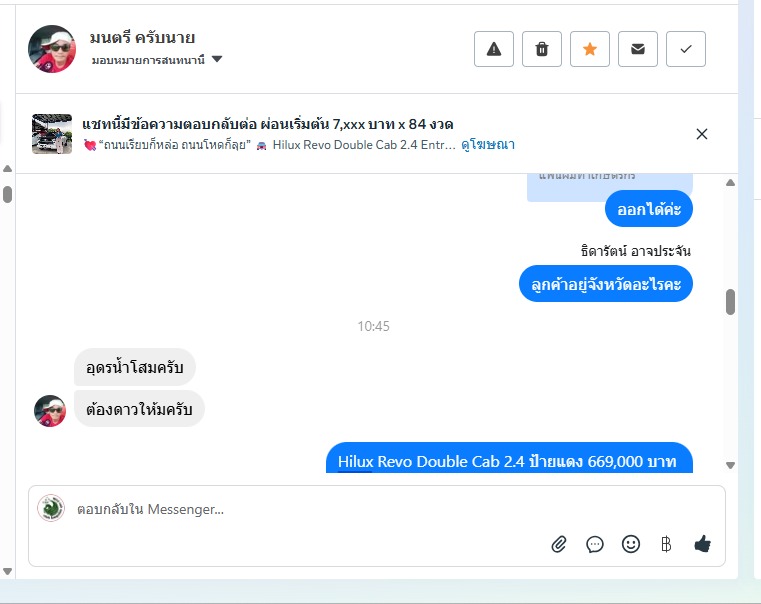Toggle the orange star follow-up marker
Screen dimensions: 761x604
(x=590, y=49)
